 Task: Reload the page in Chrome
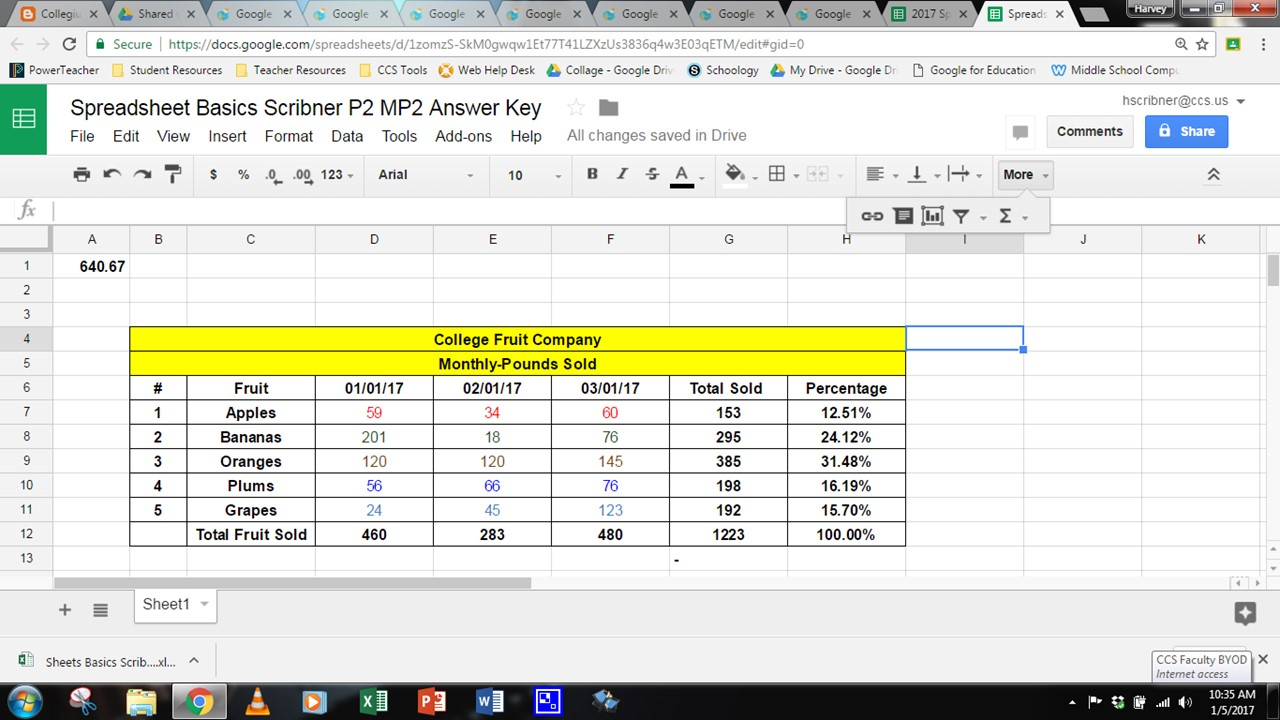[69, 44]
